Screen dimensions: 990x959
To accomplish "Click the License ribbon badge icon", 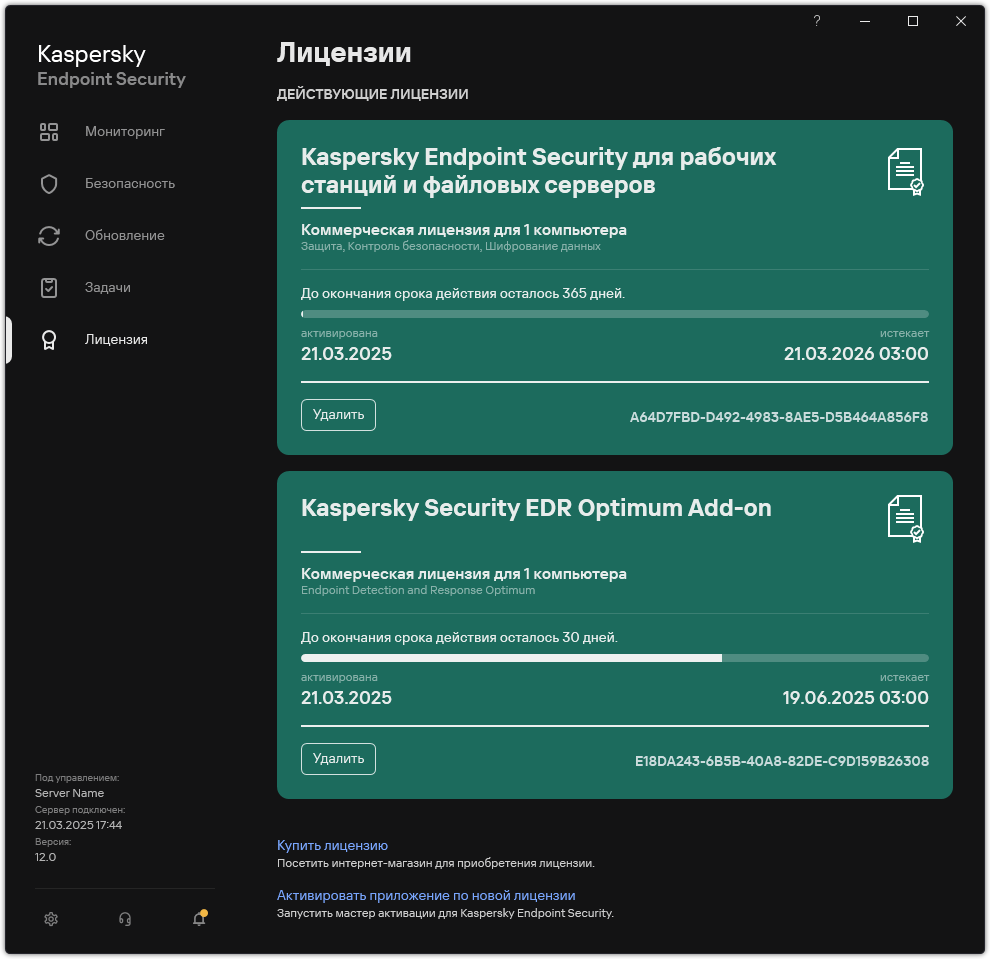I will tap(49, 340).
